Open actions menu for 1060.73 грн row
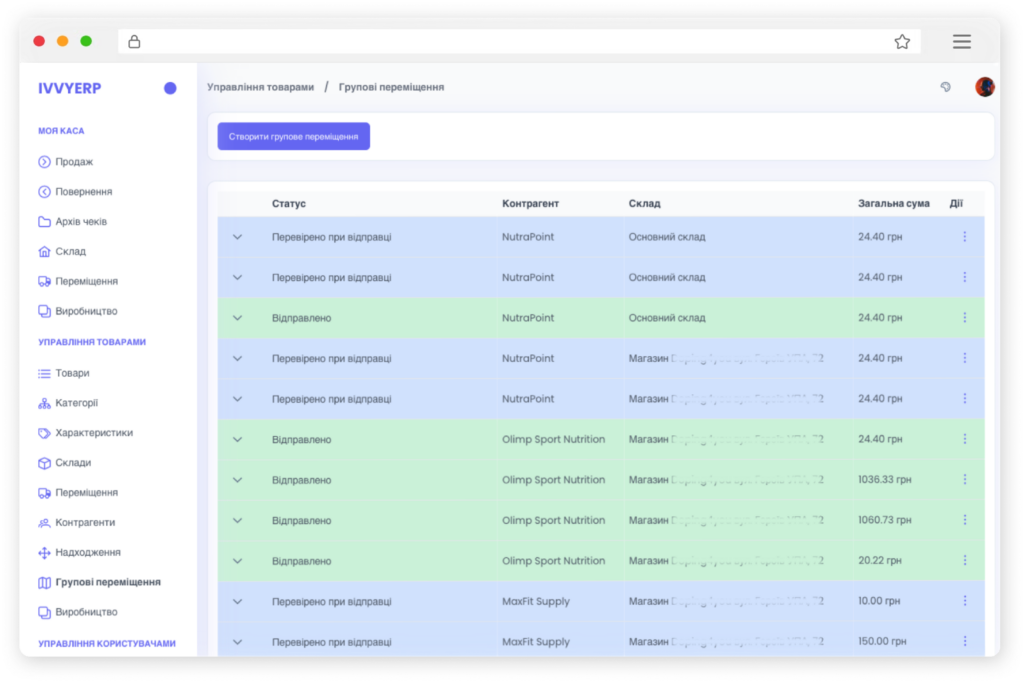 coord(964,520)
